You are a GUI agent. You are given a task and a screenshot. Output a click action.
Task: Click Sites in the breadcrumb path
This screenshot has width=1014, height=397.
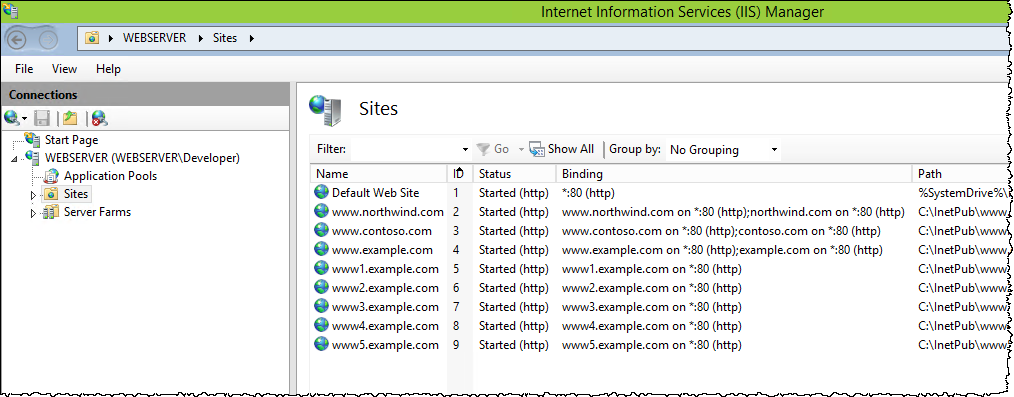225,38
